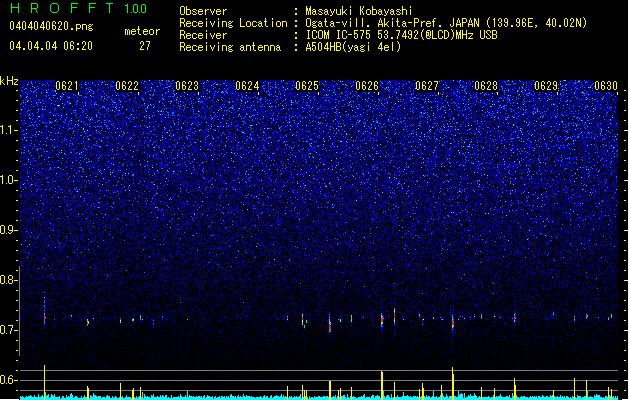Viewport: 629px width, 400px height.
Task: Click the 0622 time marker
Action: pos(127,86)
